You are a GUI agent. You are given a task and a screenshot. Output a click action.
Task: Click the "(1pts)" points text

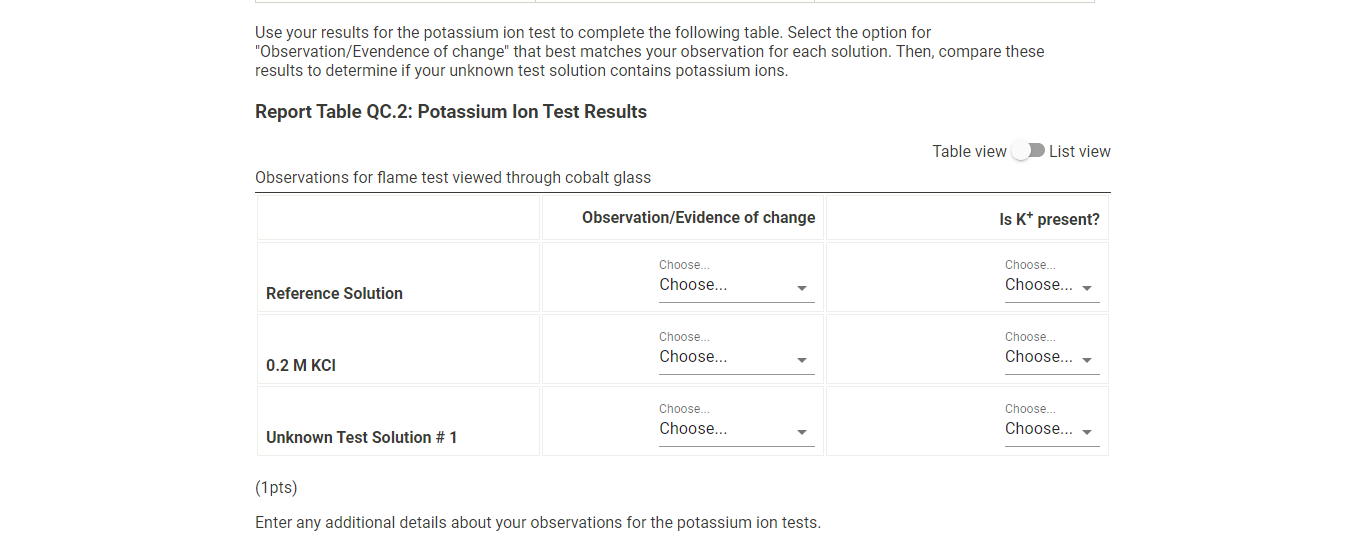[x=276, y=488]
